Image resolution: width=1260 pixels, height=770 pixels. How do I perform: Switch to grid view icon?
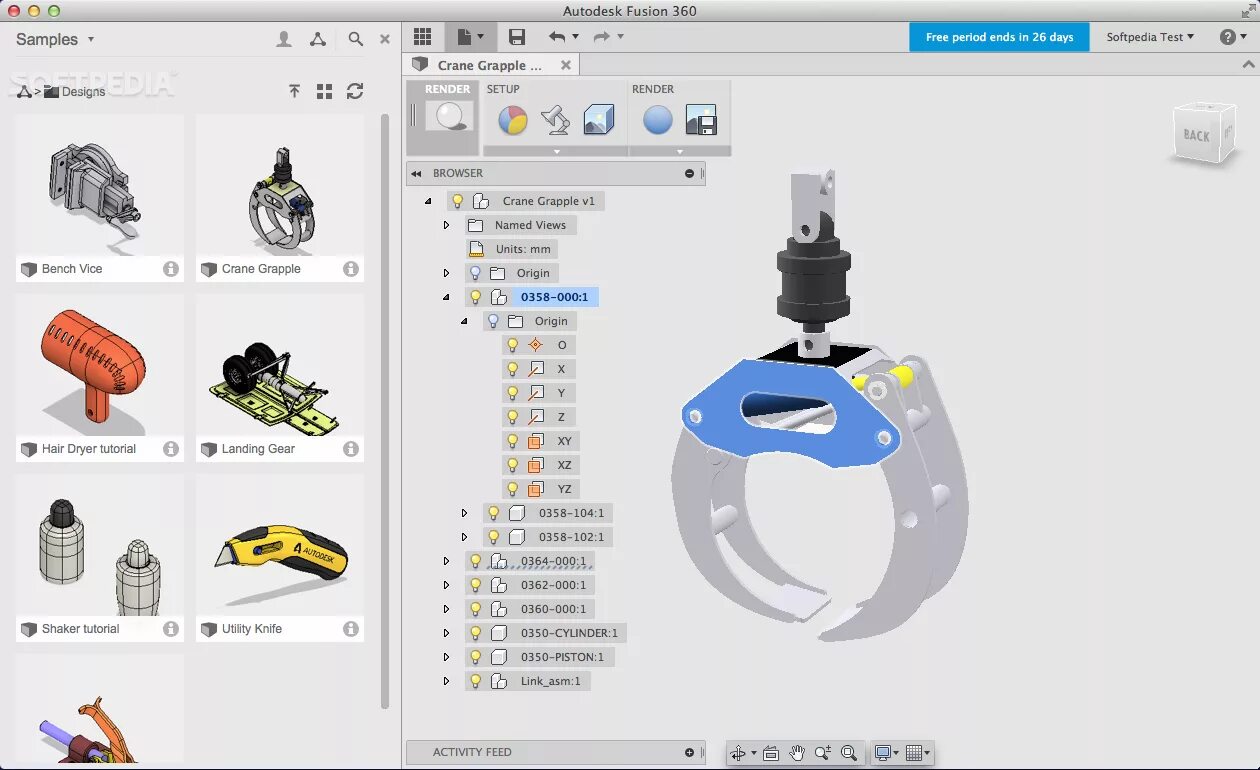(x=324, y=91)
